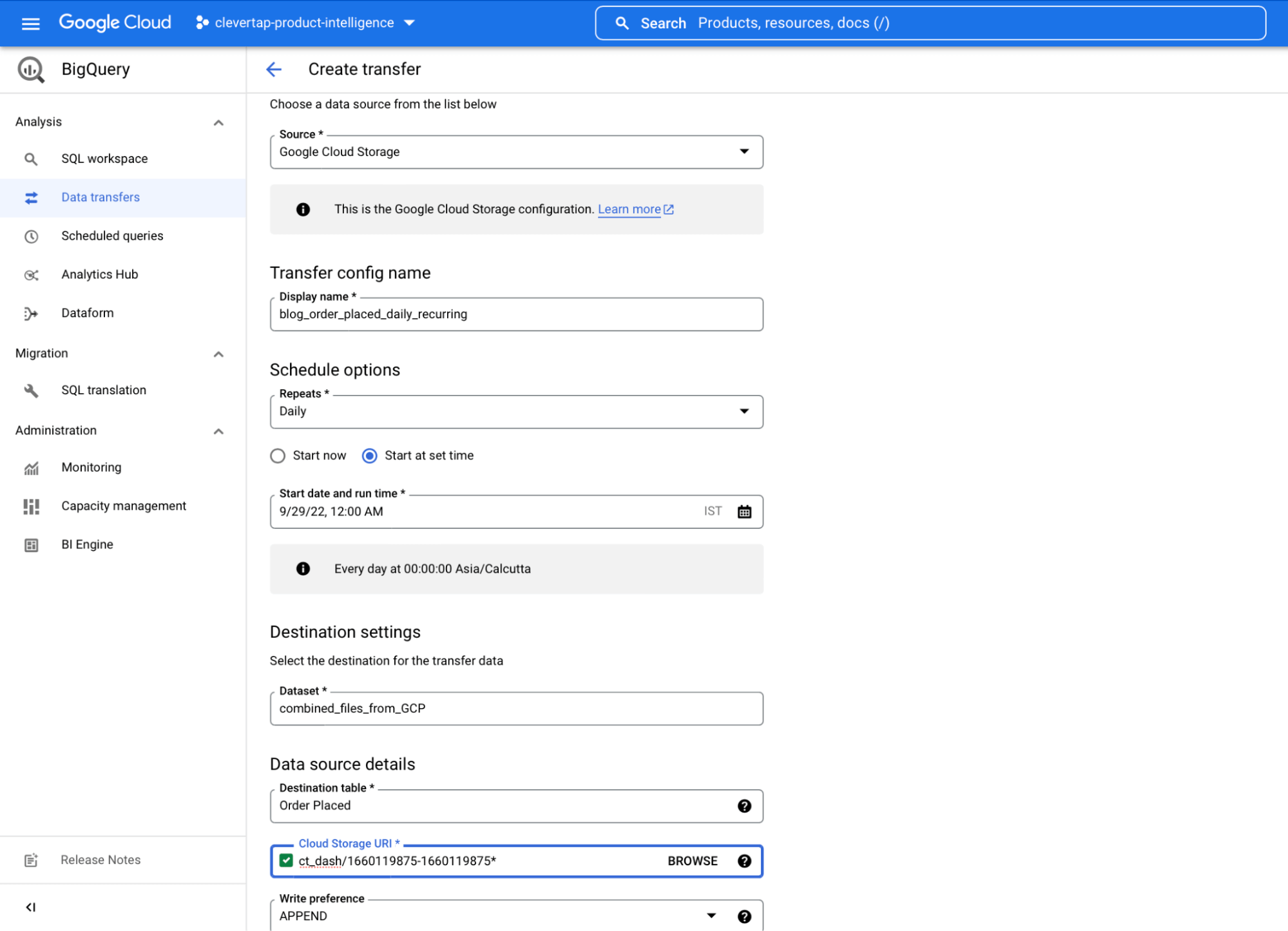Open the calendar date picker icon
The height and width of the screenshot is (931, 1288).
744,512
